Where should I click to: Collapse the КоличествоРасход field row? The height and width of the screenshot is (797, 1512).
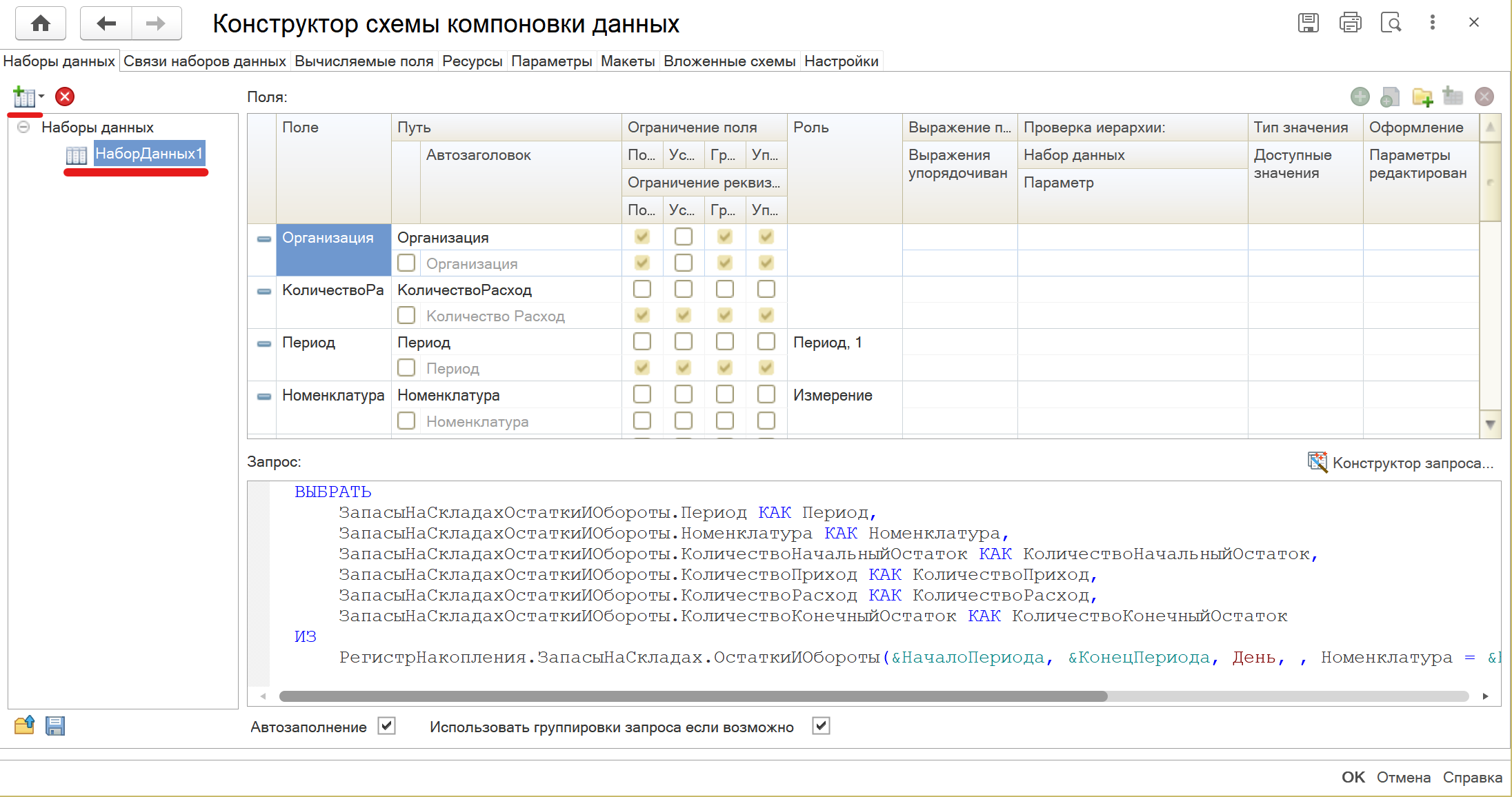(263, 291)
